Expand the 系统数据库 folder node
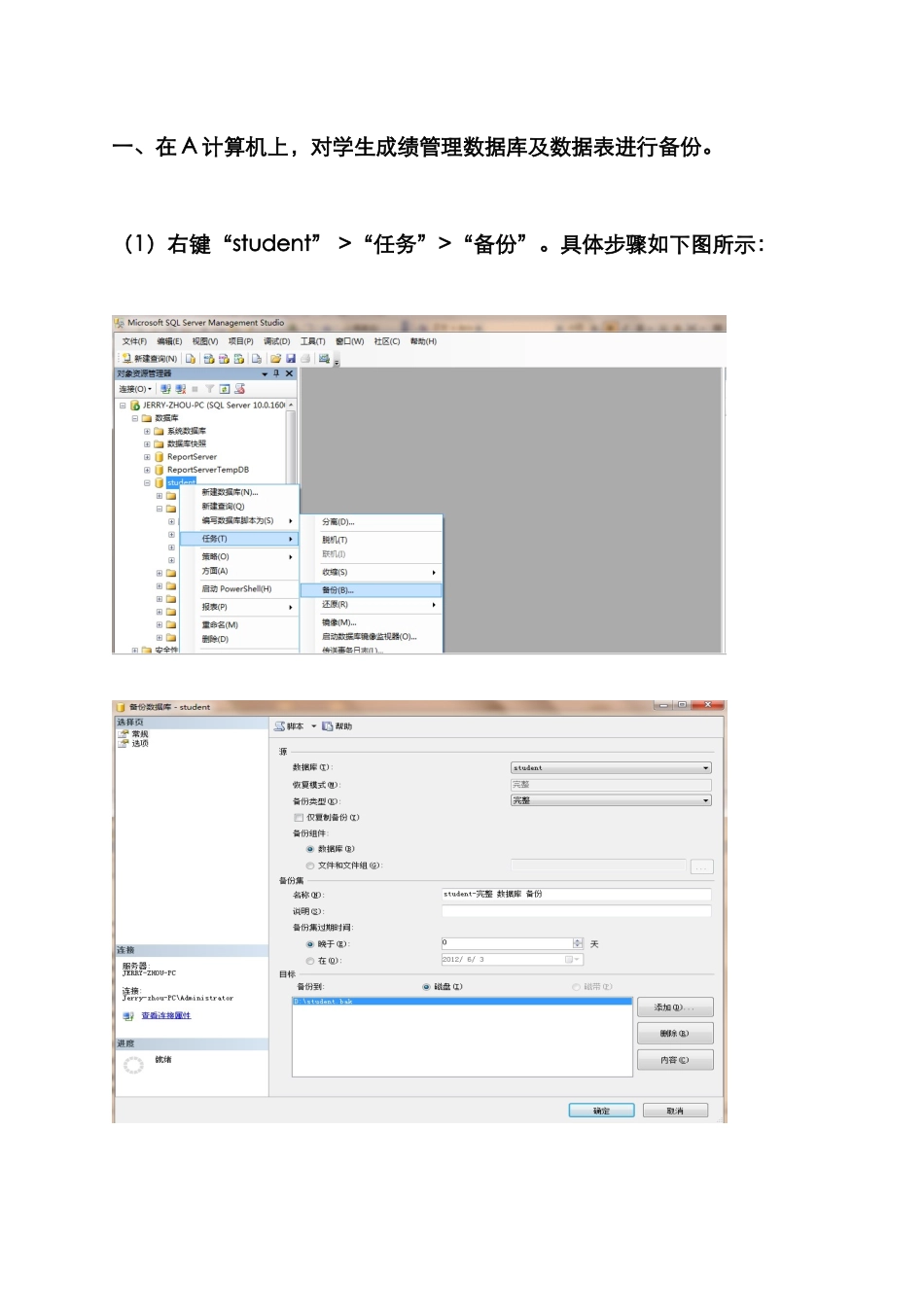The image size is (924, 1307). [x=148, y=431]
